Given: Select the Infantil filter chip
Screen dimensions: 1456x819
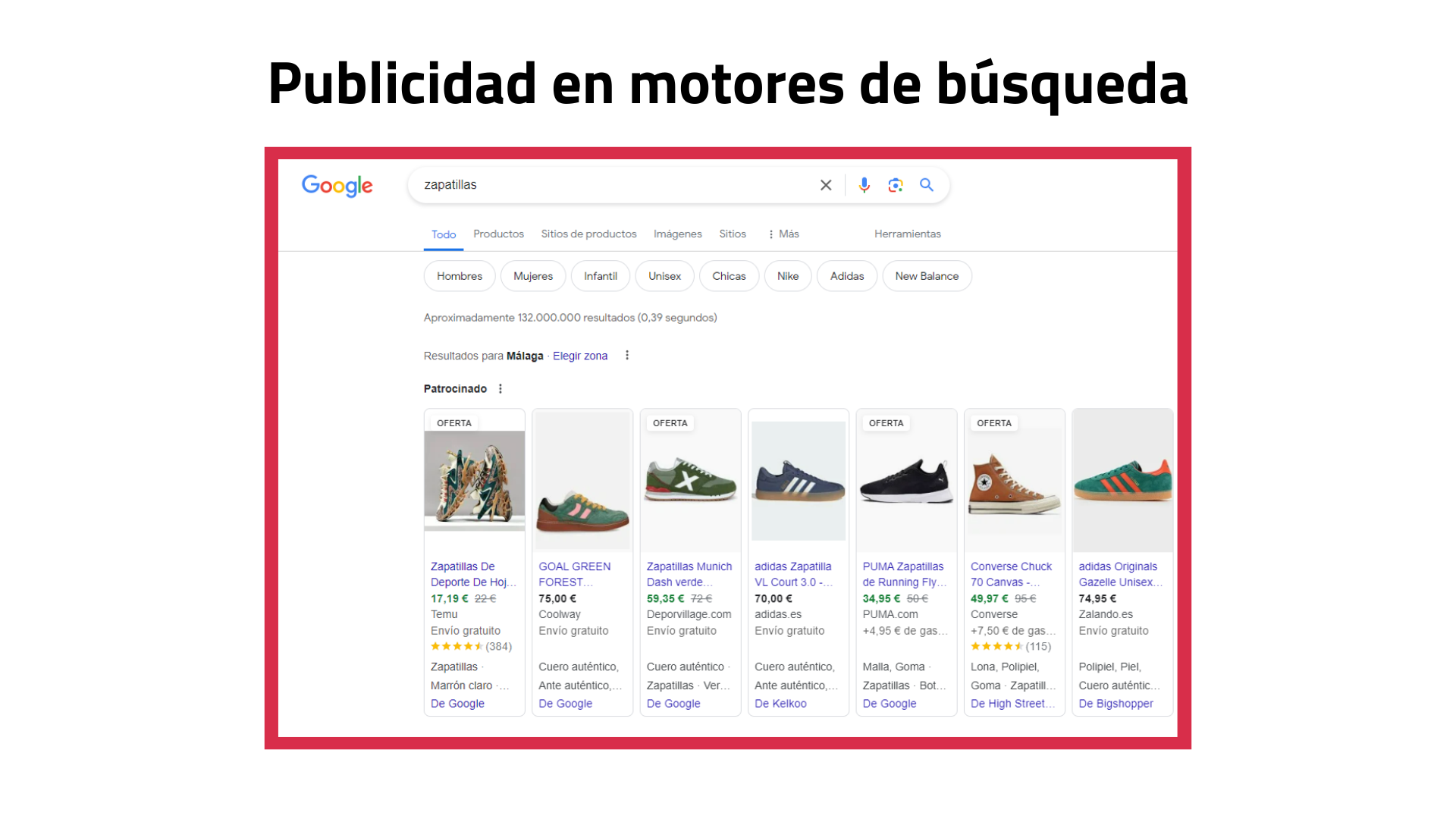Looking at the screenshot, I should tap(601, 276).
